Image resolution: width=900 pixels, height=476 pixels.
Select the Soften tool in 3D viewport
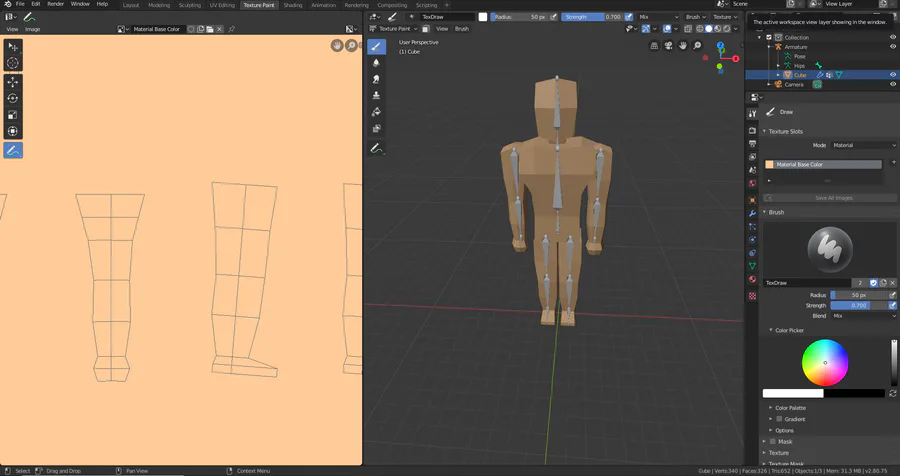tap(377, 62)
